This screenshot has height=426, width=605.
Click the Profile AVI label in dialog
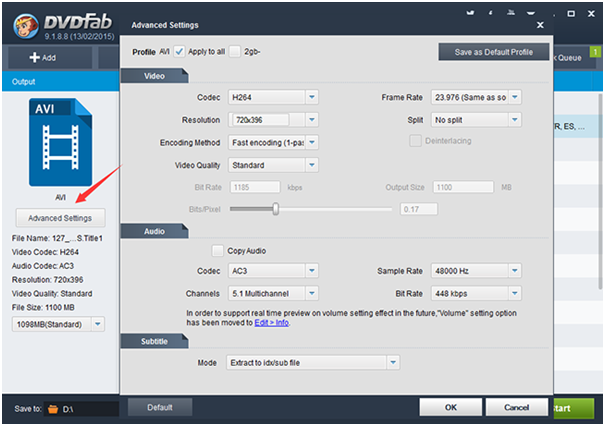(151, 52)
